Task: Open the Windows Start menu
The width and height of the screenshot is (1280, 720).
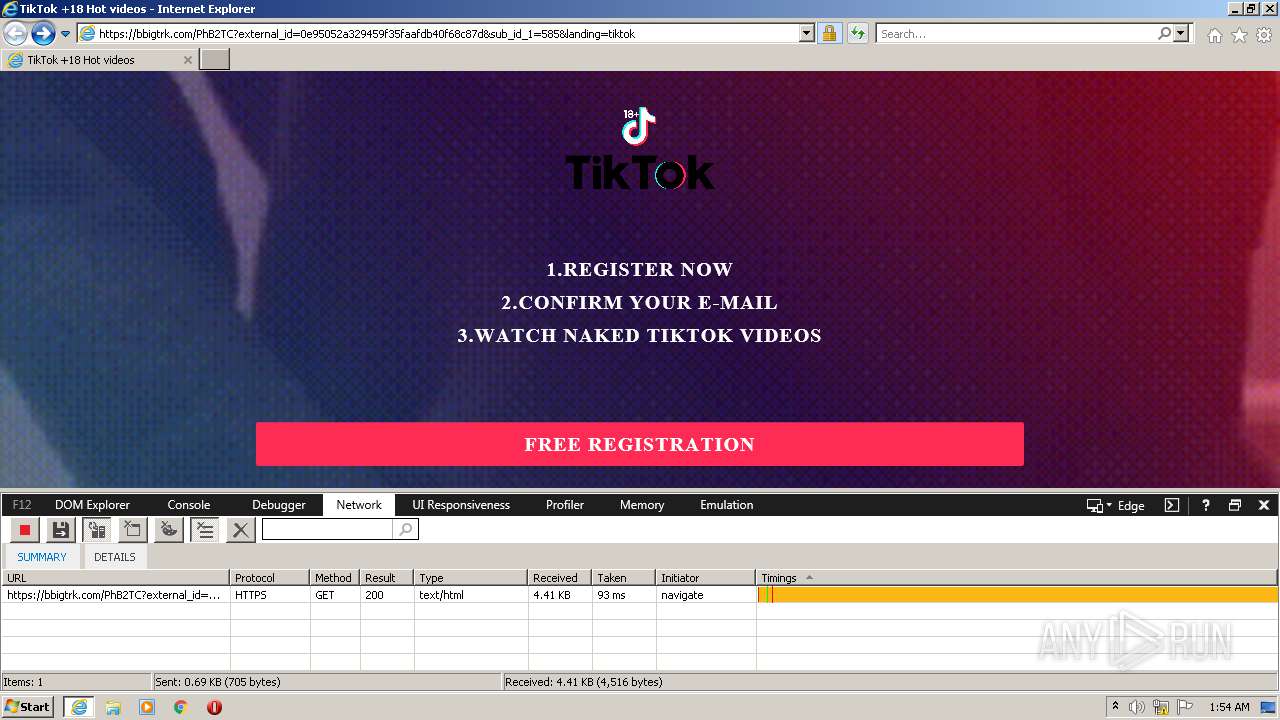Action: 27,706
